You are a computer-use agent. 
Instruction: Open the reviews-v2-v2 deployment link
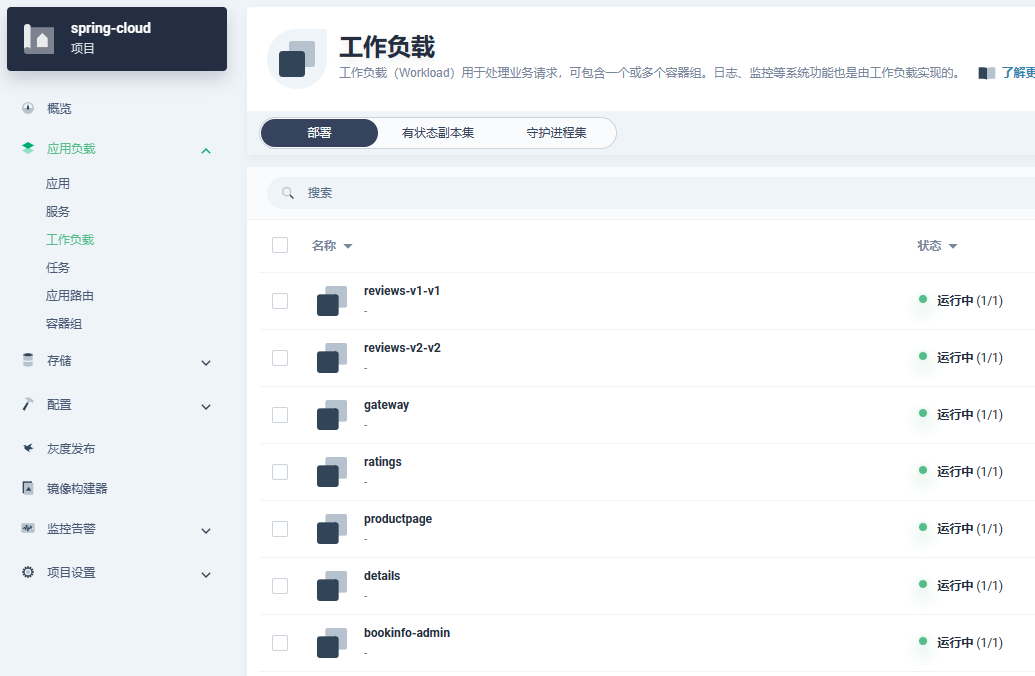pyautogui.click(x=402, y=347)
